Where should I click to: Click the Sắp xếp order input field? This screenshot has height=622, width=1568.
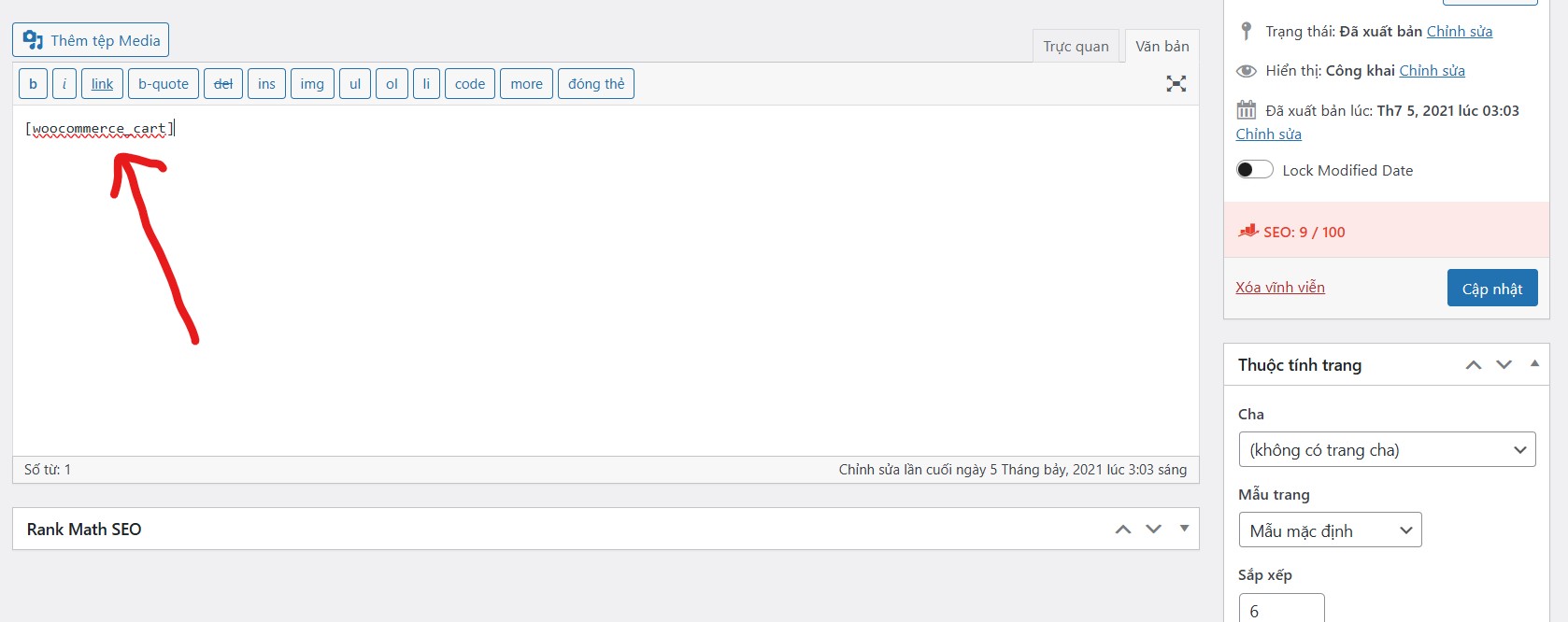1281,608
